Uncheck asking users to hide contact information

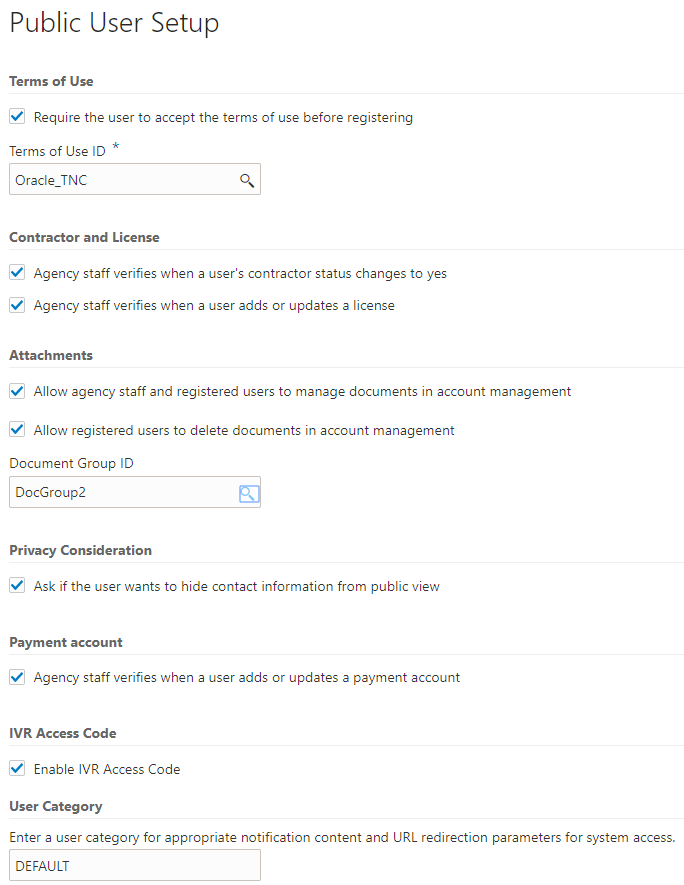click(x=17, y=585)
